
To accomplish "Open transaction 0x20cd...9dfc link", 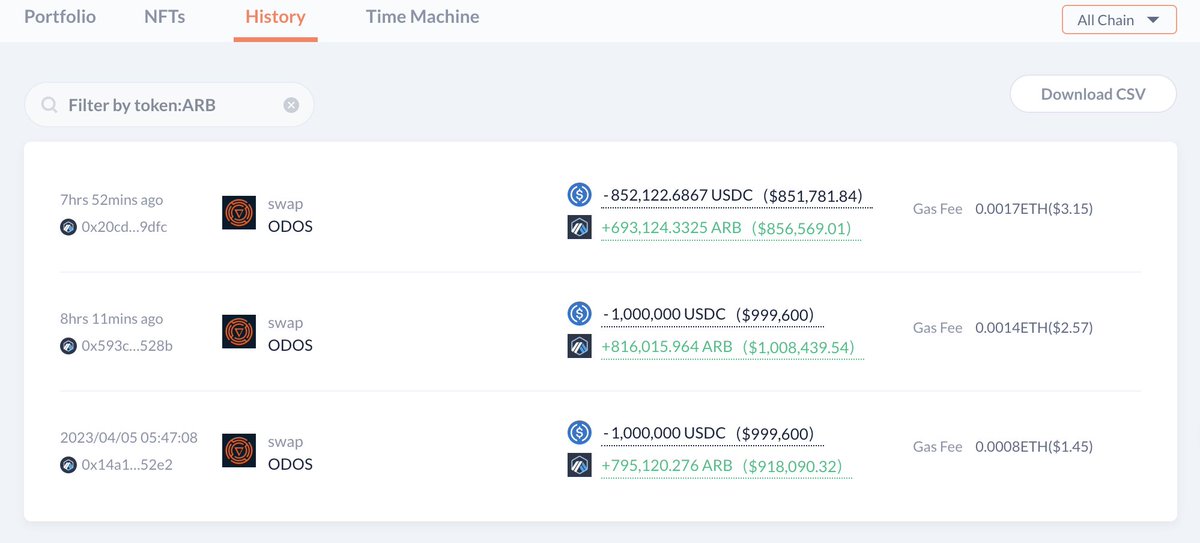I will (124, 227).
